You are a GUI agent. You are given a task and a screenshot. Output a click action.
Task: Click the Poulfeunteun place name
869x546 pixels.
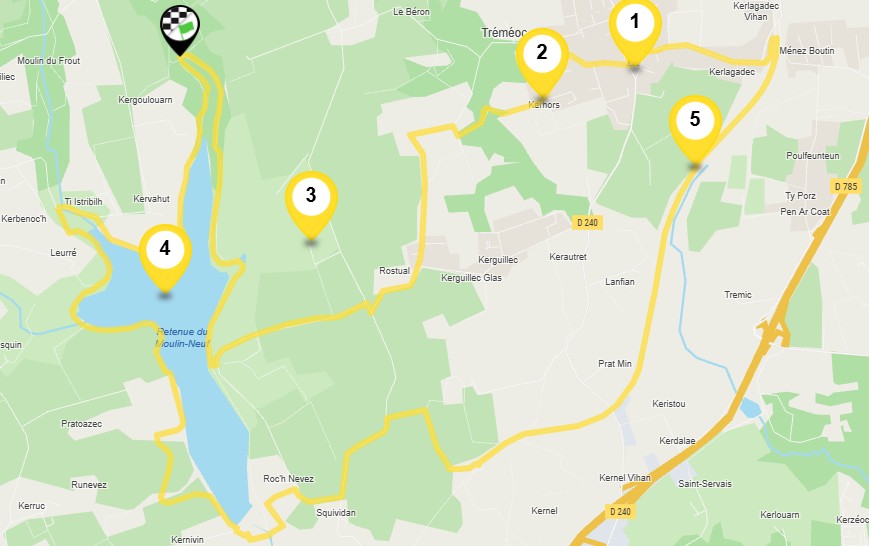812,156
